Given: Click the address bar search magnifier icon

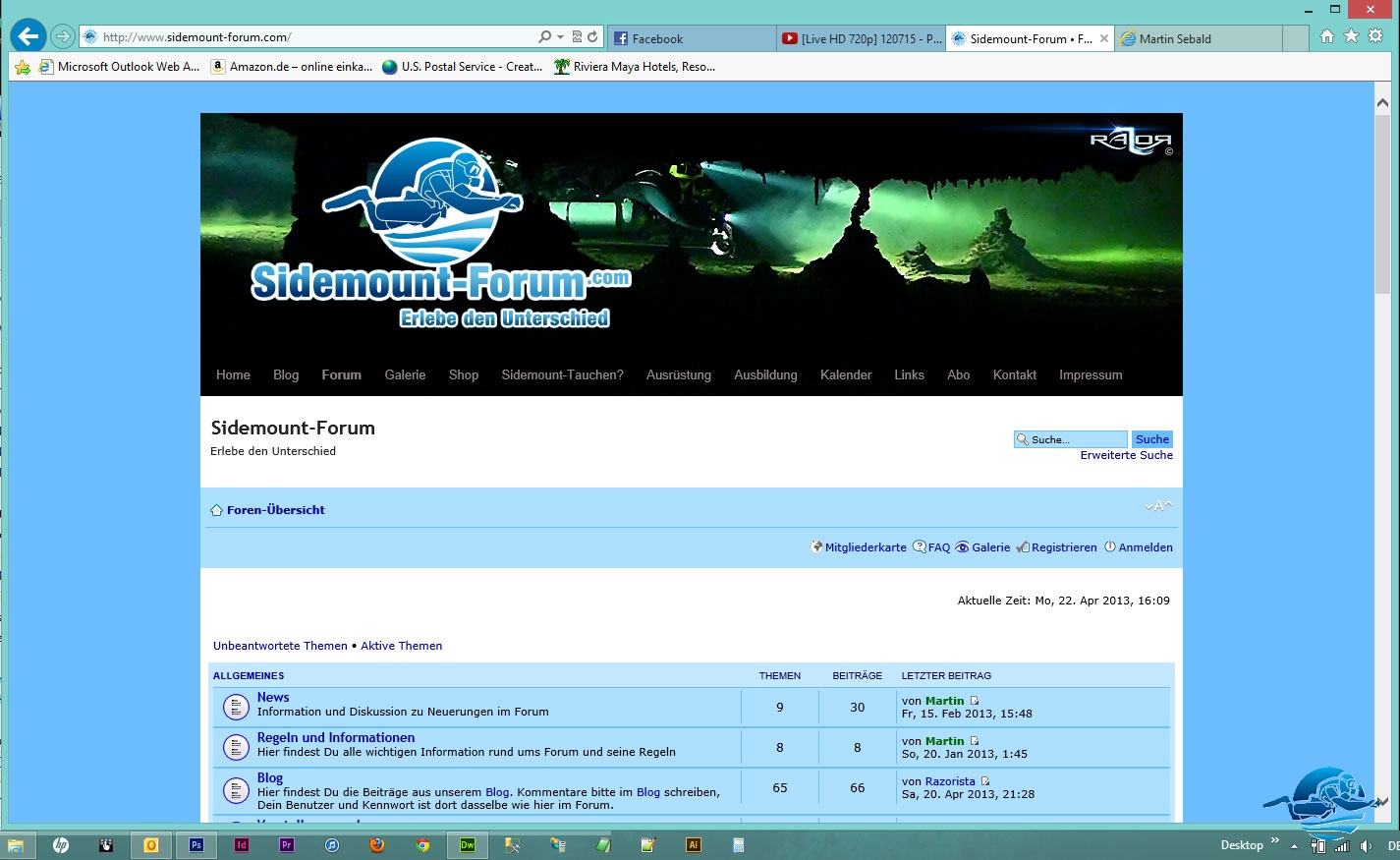Looking at the screenshot, I should coord(545,37).
